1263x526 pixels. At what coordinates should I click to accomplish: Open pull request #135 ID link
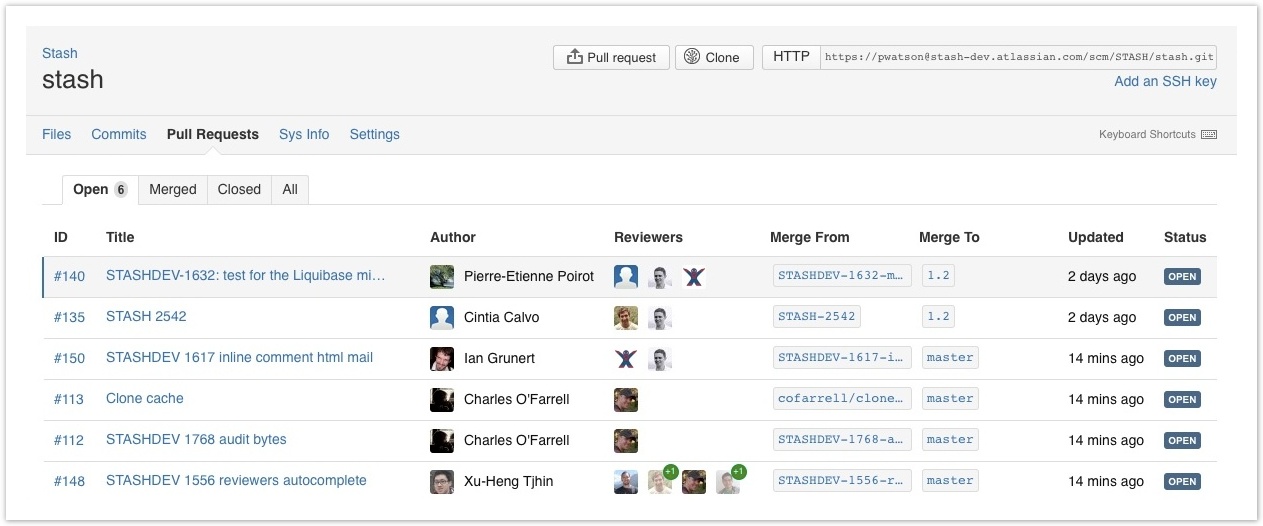point(69,317)
